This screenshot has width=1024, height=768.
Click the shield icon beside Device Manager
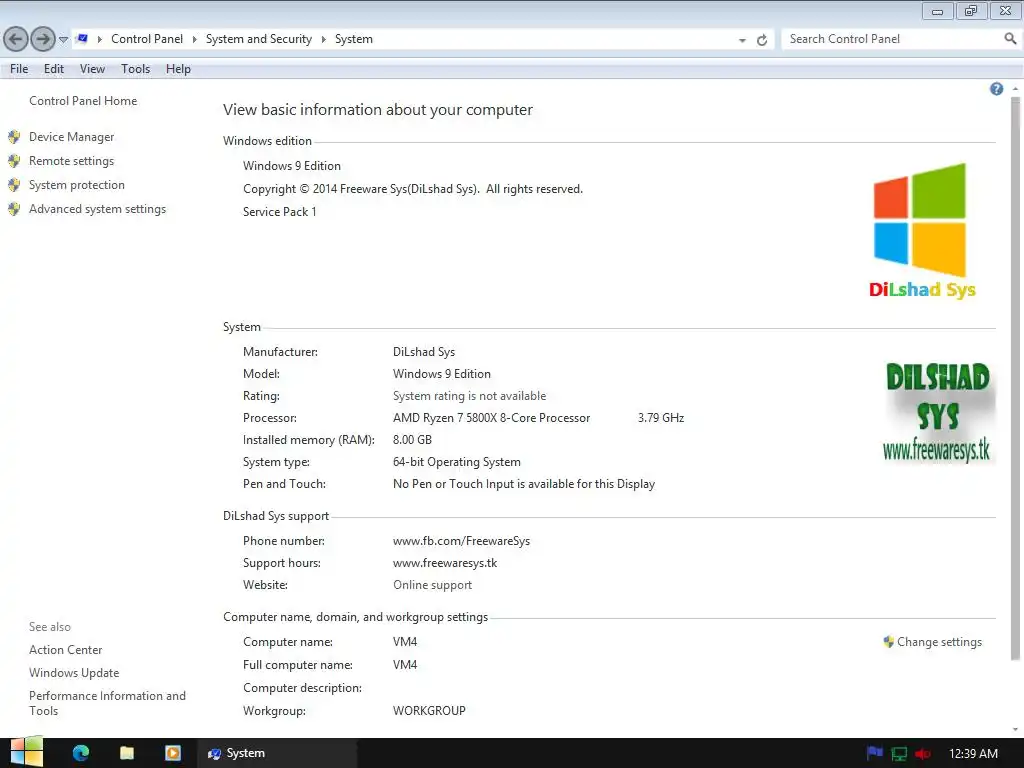click(x=14, y=137)
